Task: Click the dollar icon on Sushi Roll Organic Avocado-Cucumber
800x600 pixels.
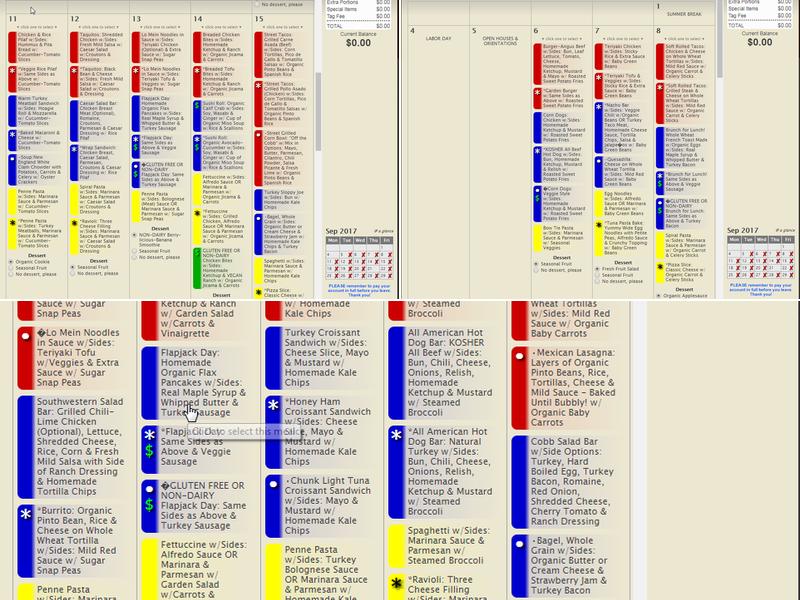Action: pyautogui.click(x=198, y=149)
